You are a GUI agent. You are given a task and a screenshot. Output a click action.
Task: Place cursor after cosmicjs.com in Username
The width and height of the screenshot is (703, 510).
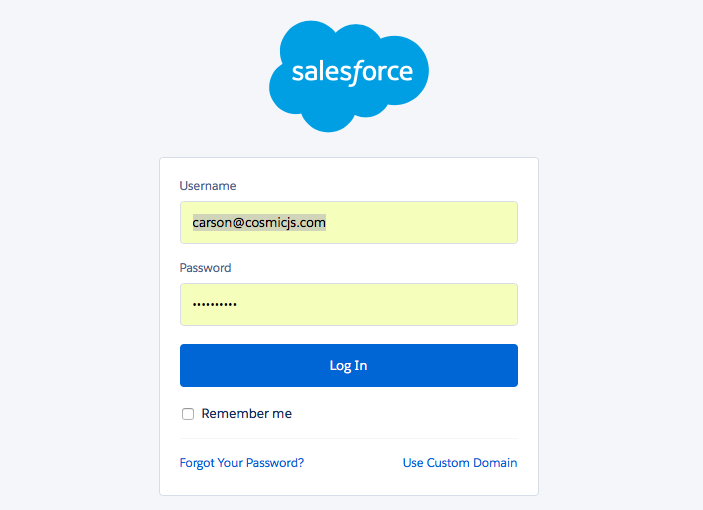click(327, 222)
